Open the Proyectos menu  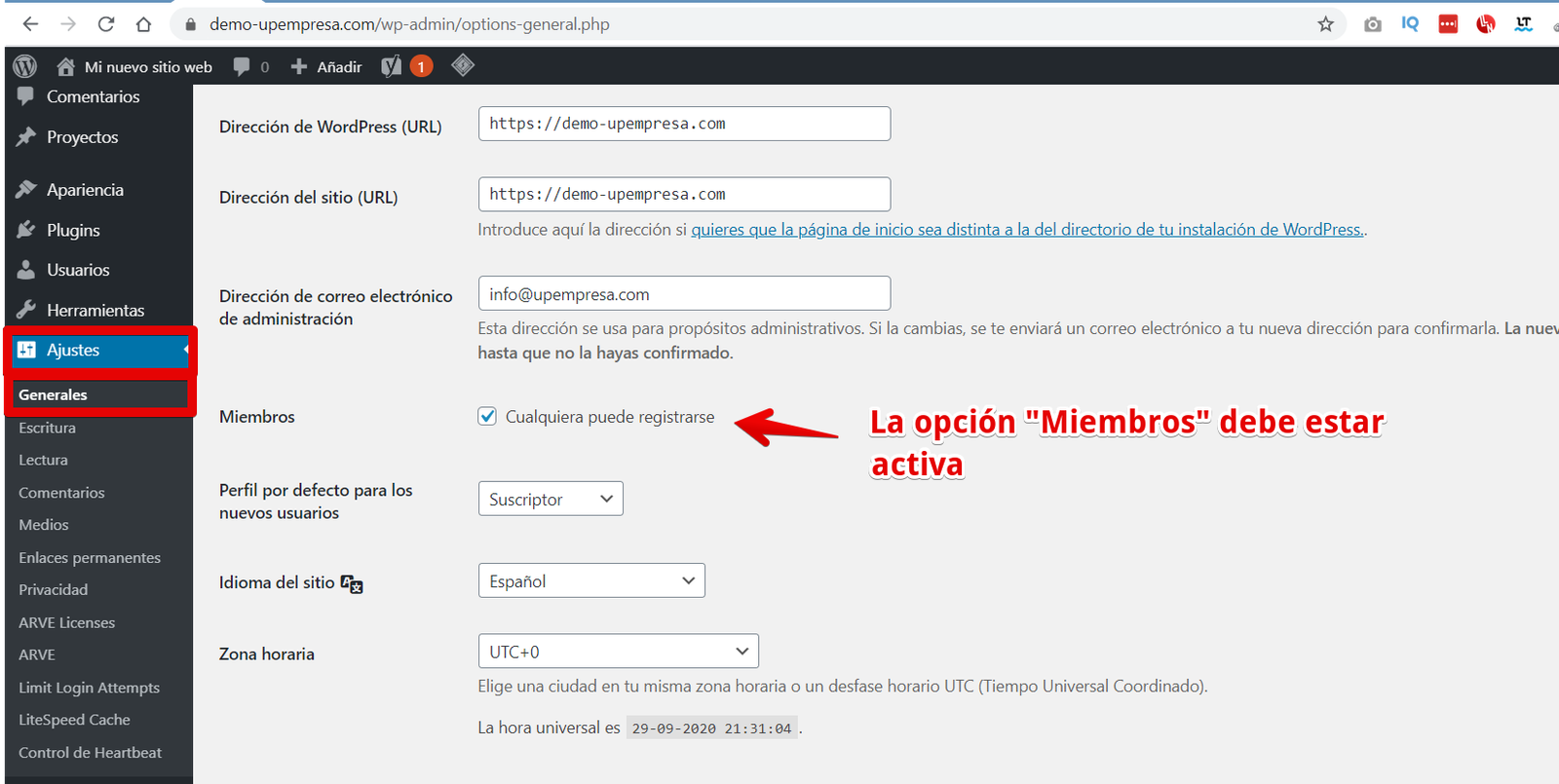[83, 137]
